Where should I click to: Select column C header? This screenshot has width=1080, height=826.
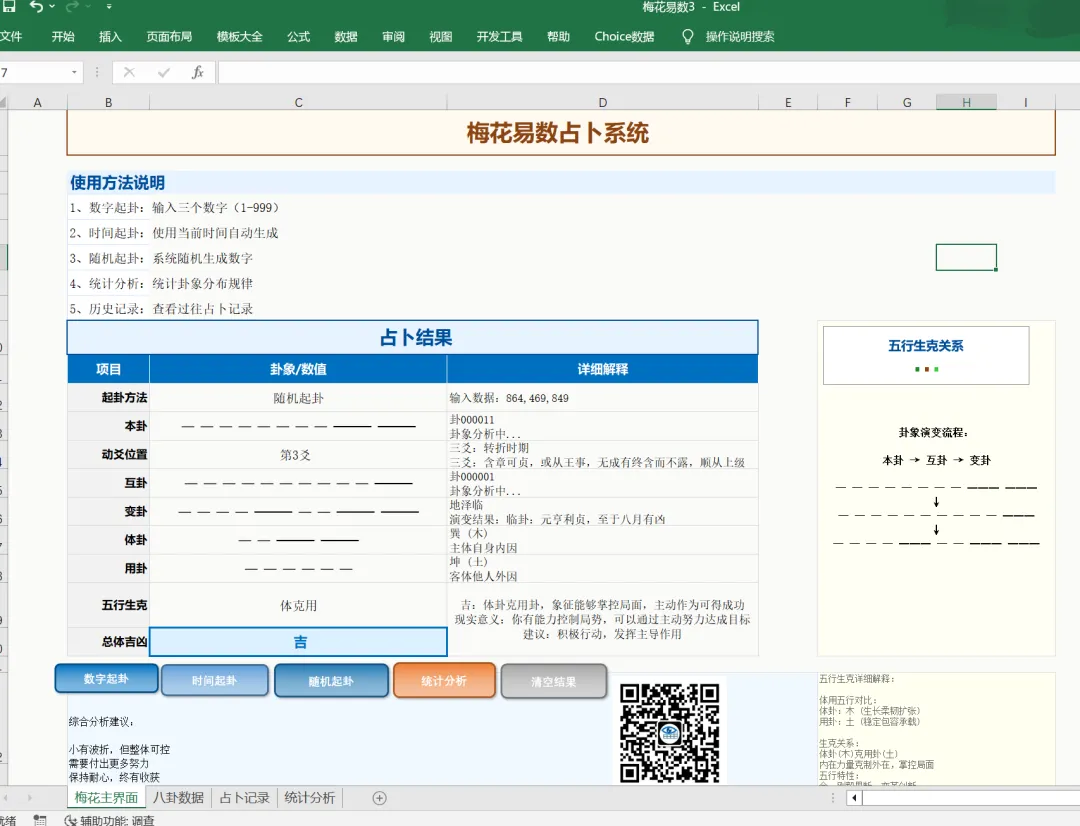tap(298, 103)
